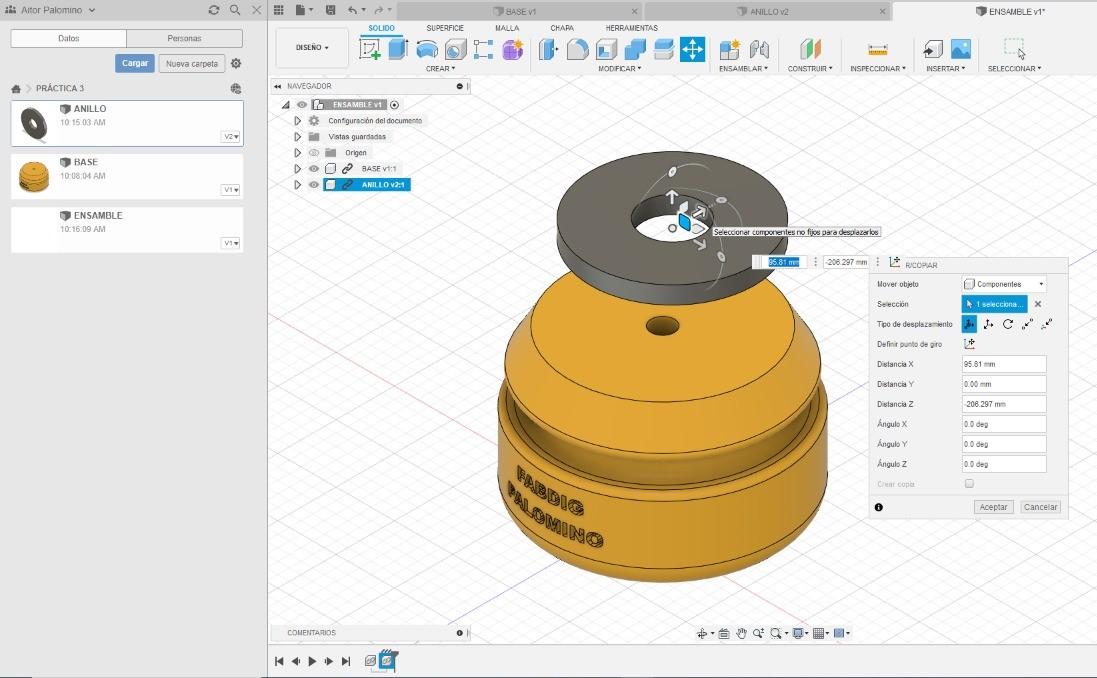Hide the ANILLO v2:1 component
Viewport: 1097px width, 678px height.
point(313,185)
